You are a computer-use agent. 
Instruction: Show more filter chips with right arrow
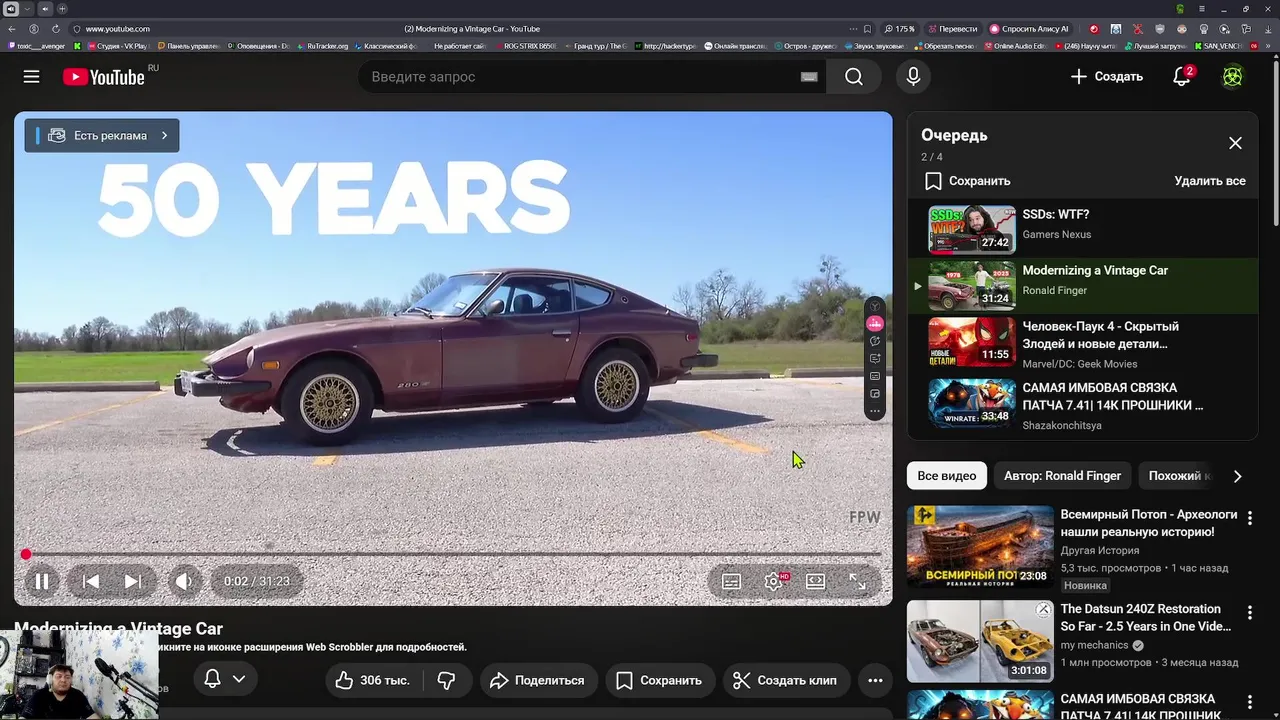click(x=1237, y=476)
